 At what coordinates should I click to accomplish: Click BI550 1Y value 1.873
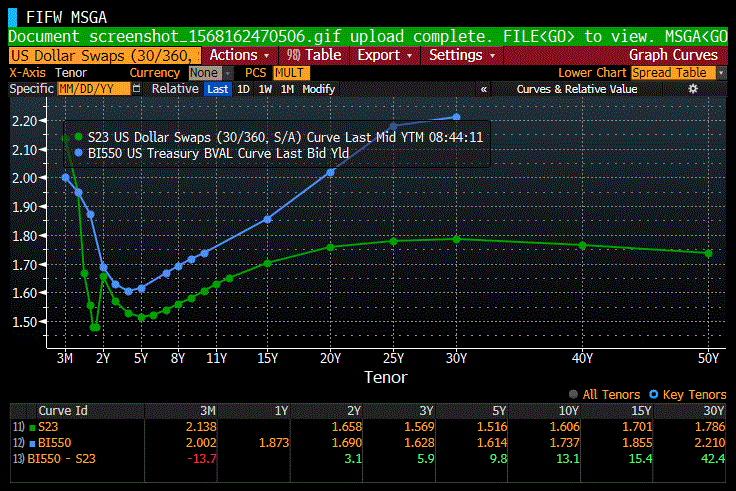pos(274,443)
